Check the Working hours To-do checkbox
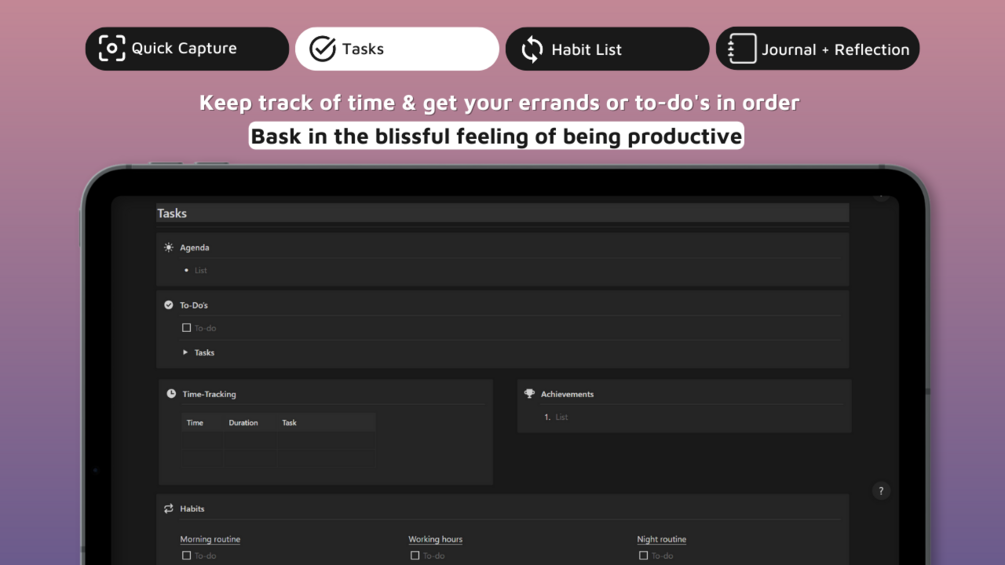1005x565 pixels. point(415,556)
